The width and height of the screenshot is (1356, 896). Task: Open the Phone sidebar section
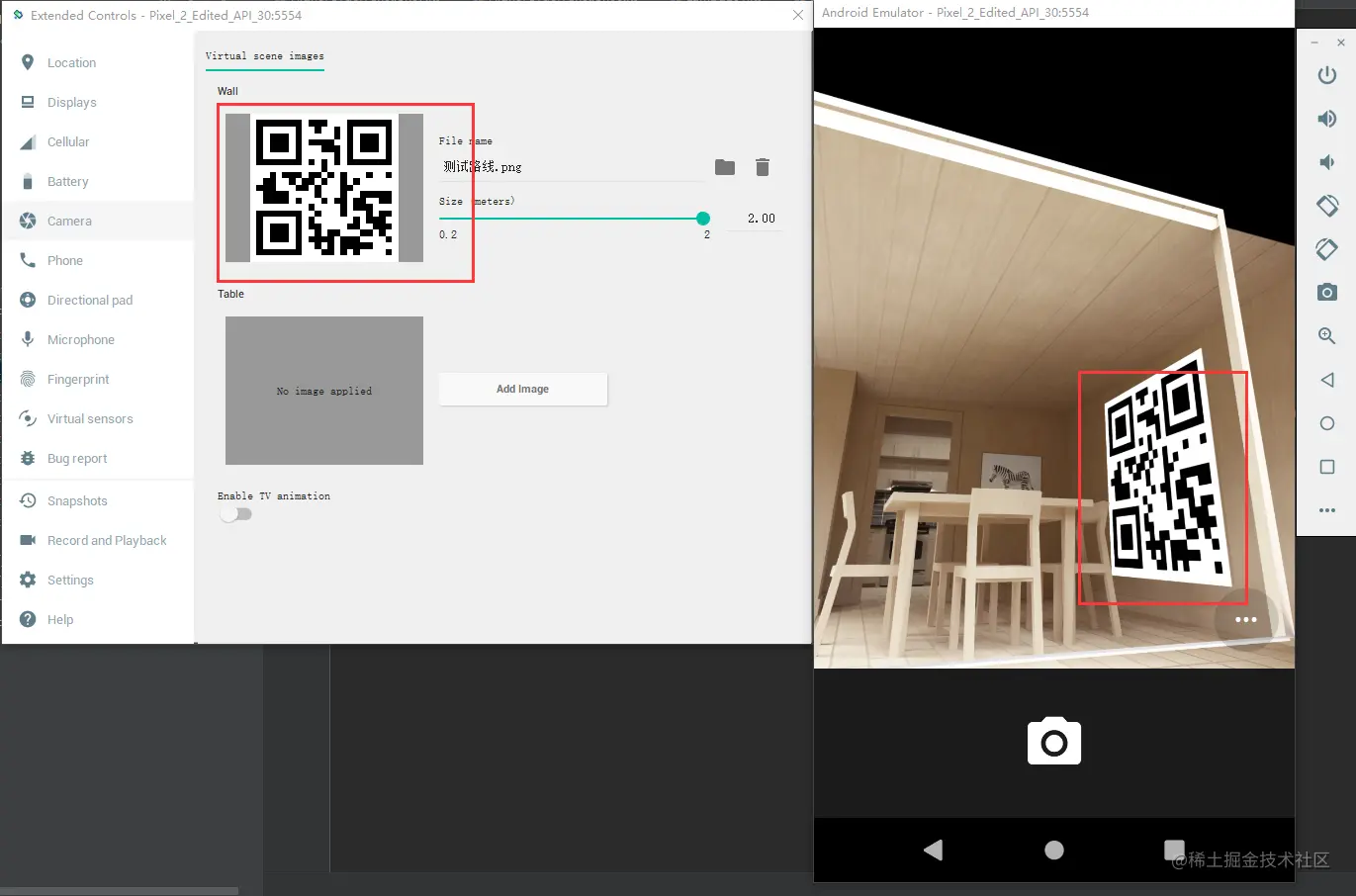click(98, 260)
